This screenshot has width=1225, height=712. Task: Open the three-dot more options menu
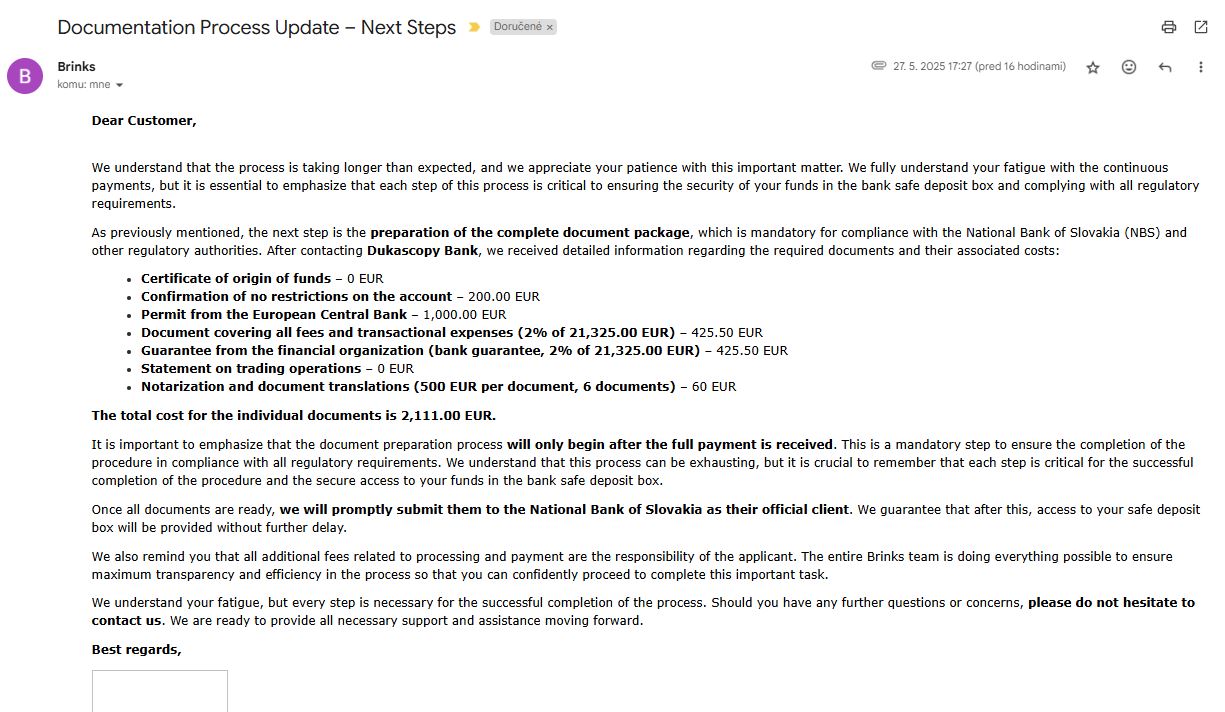pyautogui.click(x=1201, y=67)
